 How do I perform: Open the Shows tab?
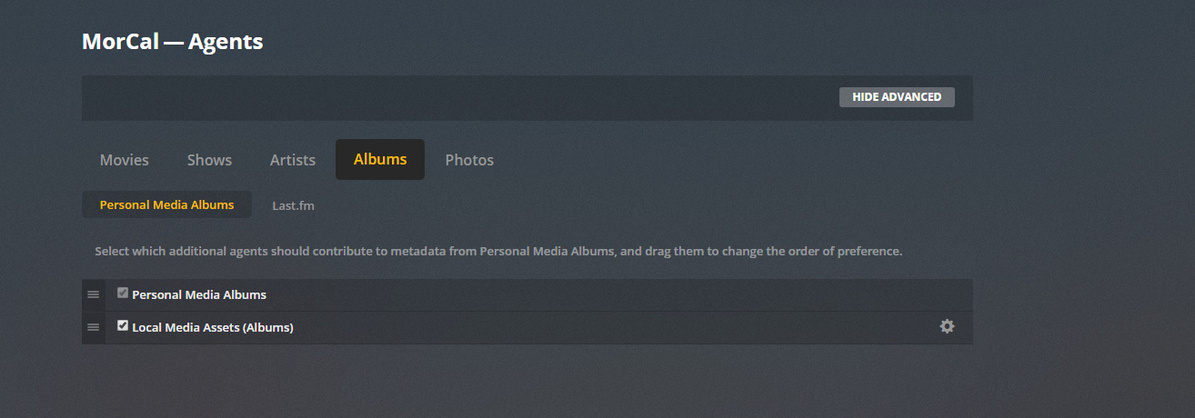[209, 160]
